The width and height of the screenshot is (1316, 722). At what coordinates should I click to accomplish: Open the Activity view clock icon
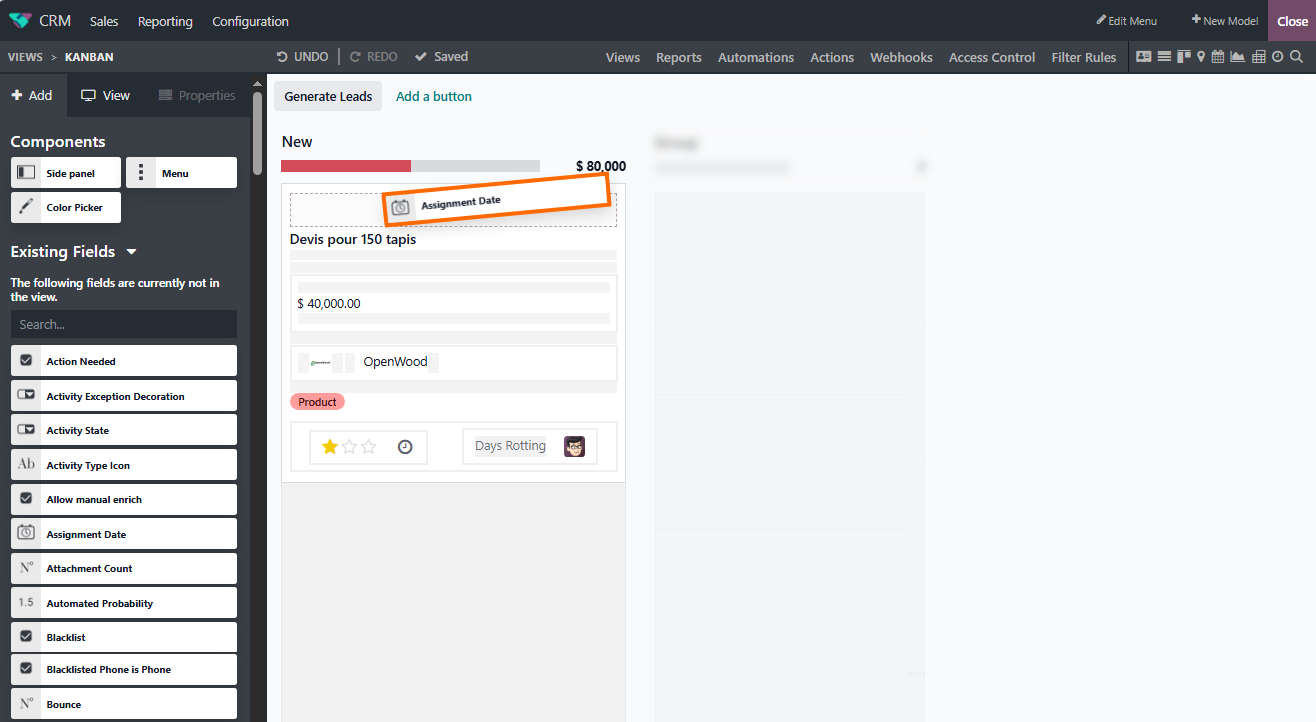click(1277, 57)
